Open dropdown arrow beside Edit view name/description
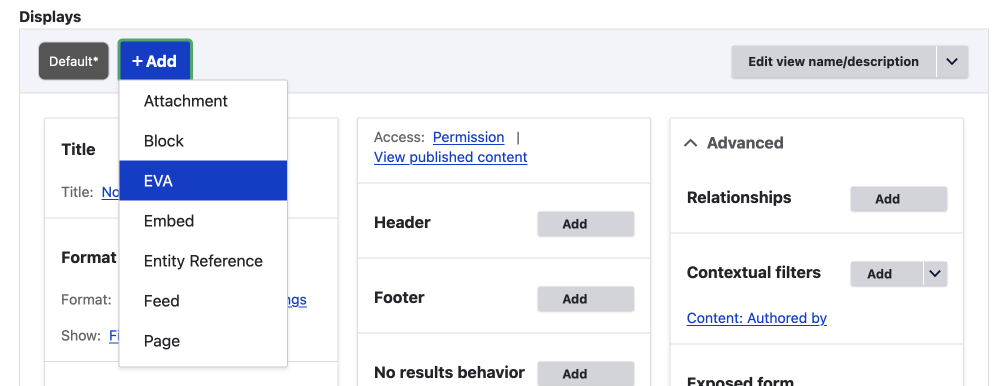This screenshot has width=1000, height=386. click(x=952, y=62)
